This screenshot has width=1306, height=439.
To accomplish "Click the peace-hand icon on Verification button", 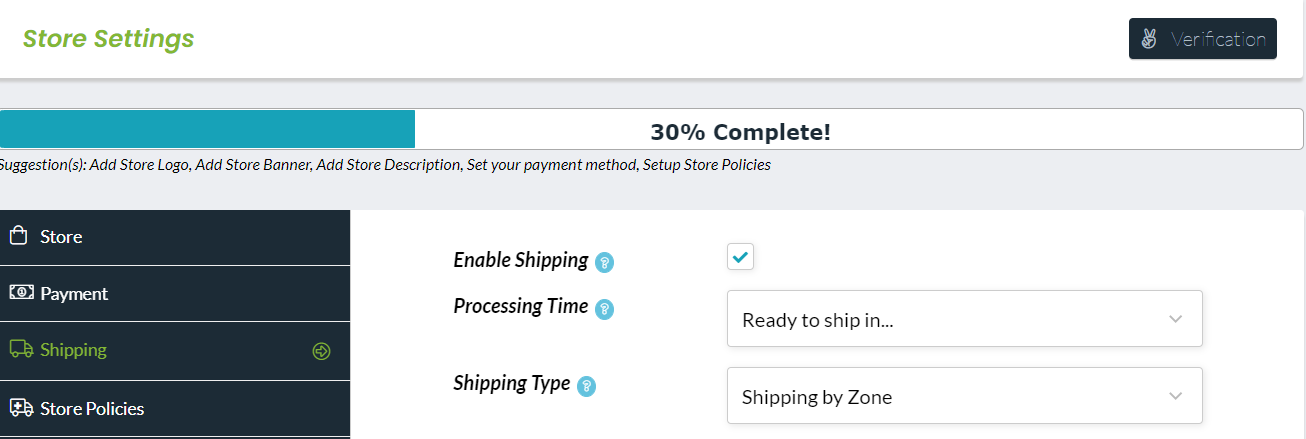I will [1151, 39].
